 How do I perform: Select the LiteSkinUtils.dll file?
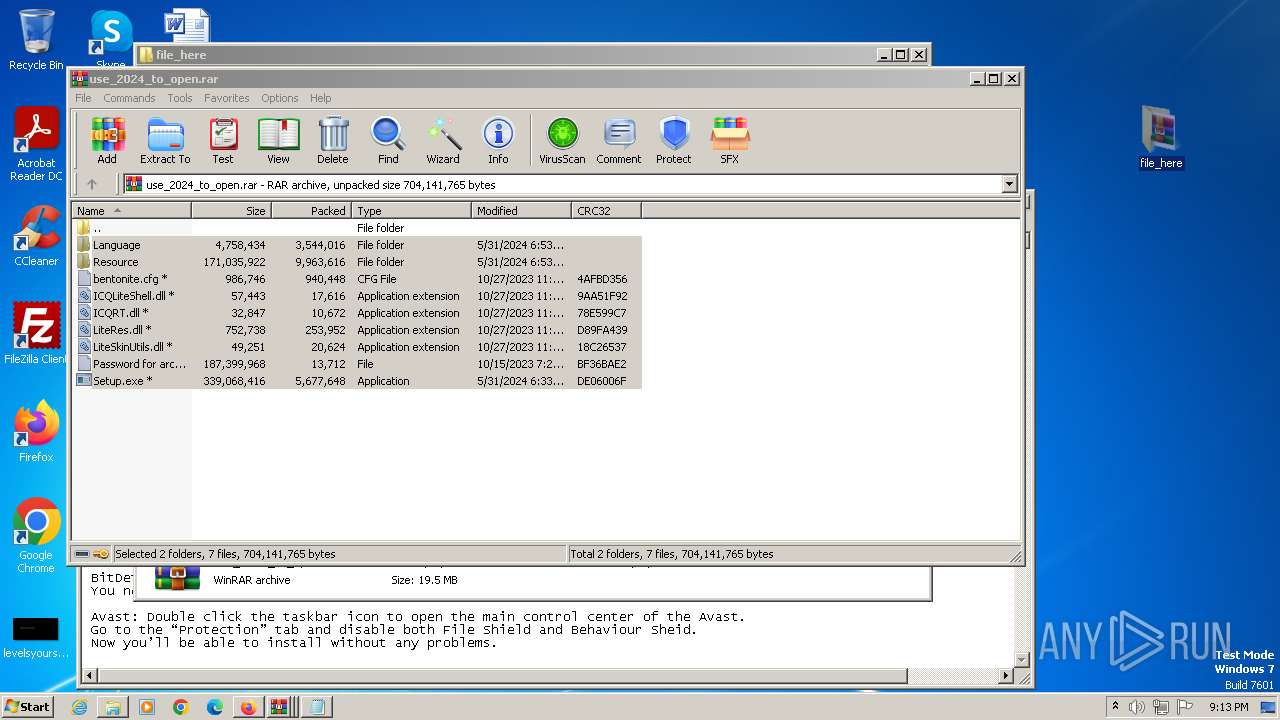point(357,347)
